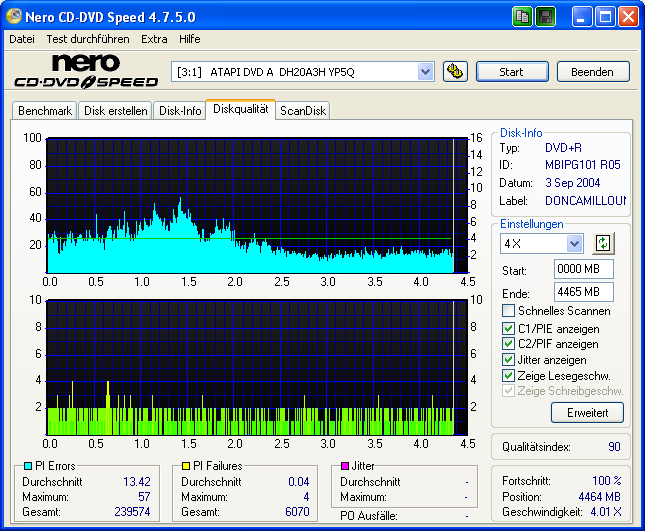Viewport: 645px width, 531px height.
Task: Click the Typ DVD+R value
Action: pos(563,148)
